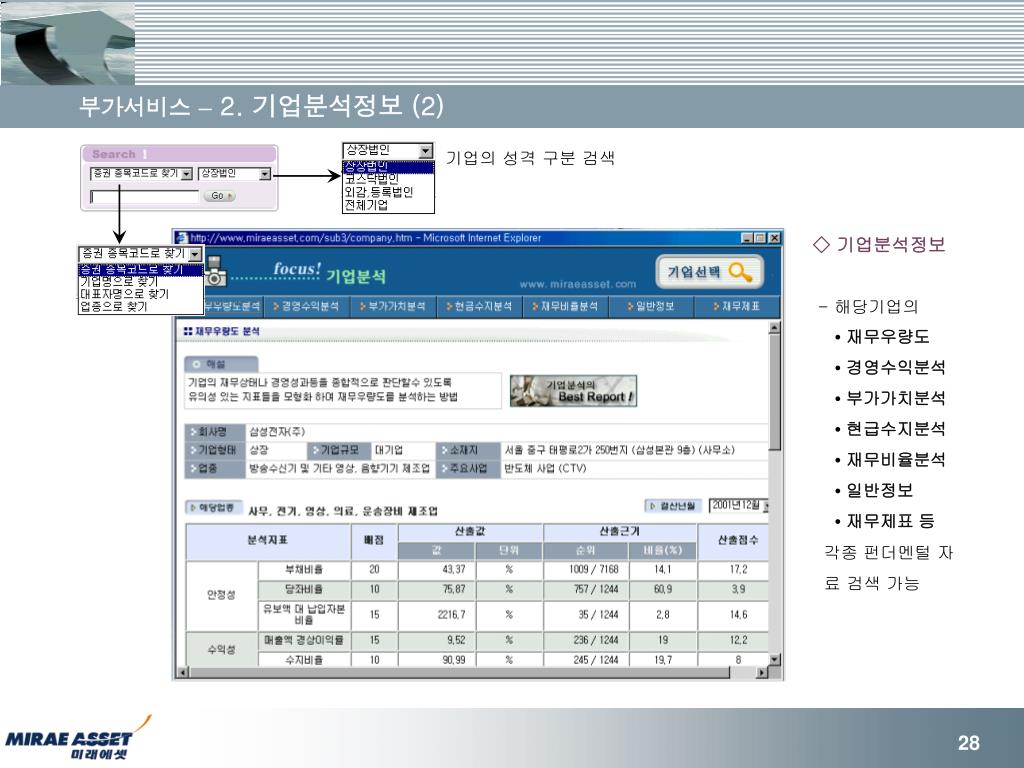This screenshot has height=768, width=1024.
Task: Click the score 14,6 in the 산출점수 column
Action: click(739, 615)
